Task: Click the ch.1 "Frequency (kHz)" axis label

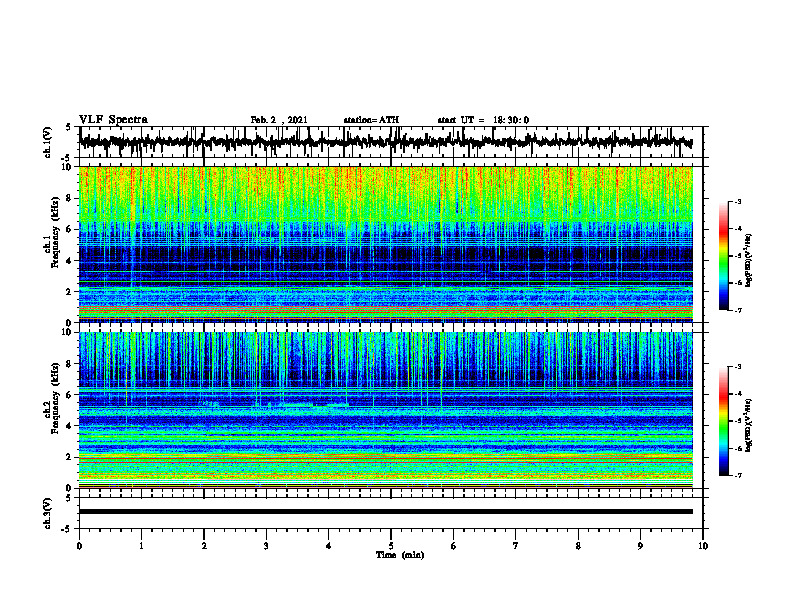Action: [55, 233]
